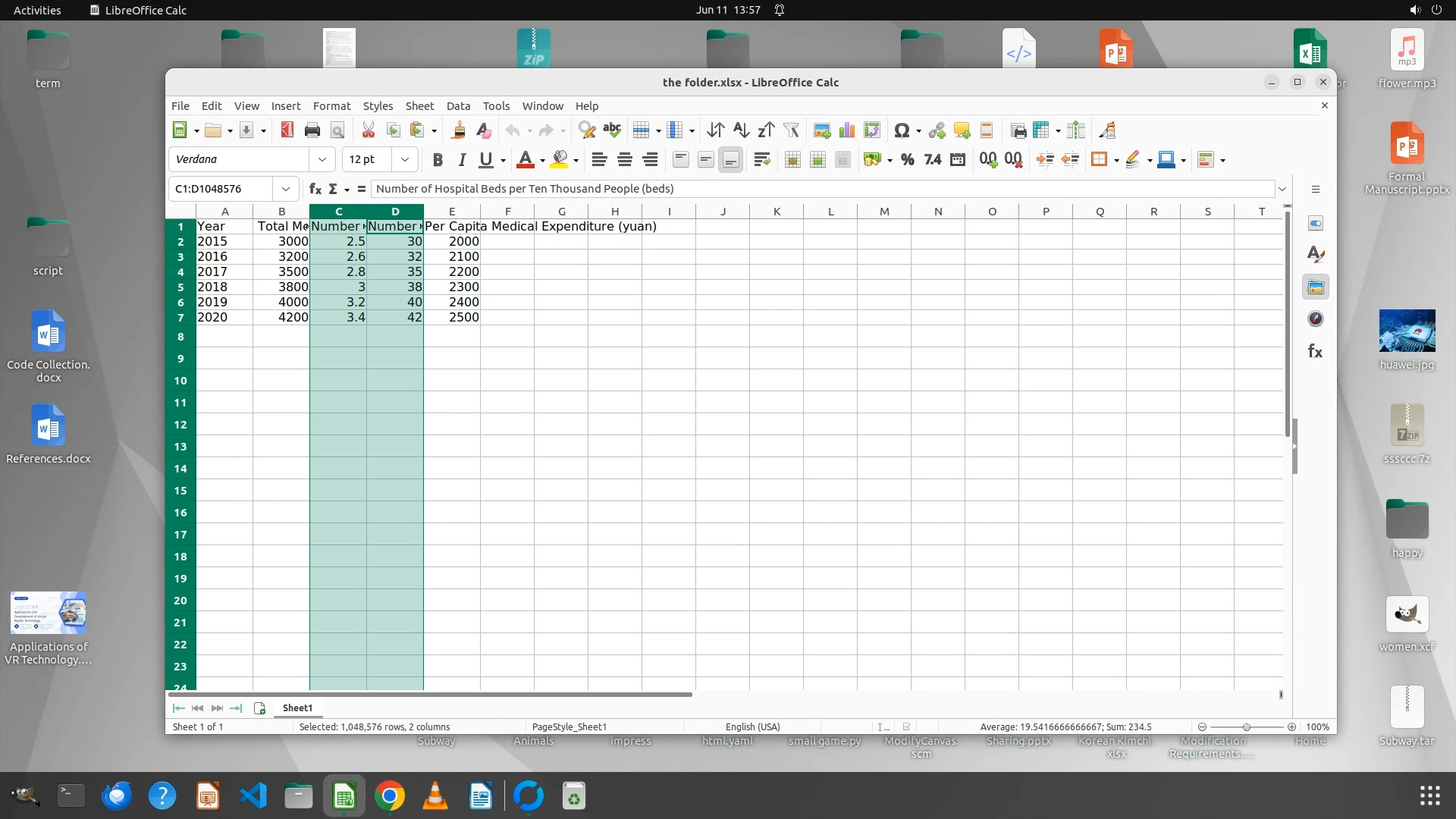The image size is (1456, 819).
Task: Click the Clone Formatting paintbrush icon
Action: click(x=458, y=130)
